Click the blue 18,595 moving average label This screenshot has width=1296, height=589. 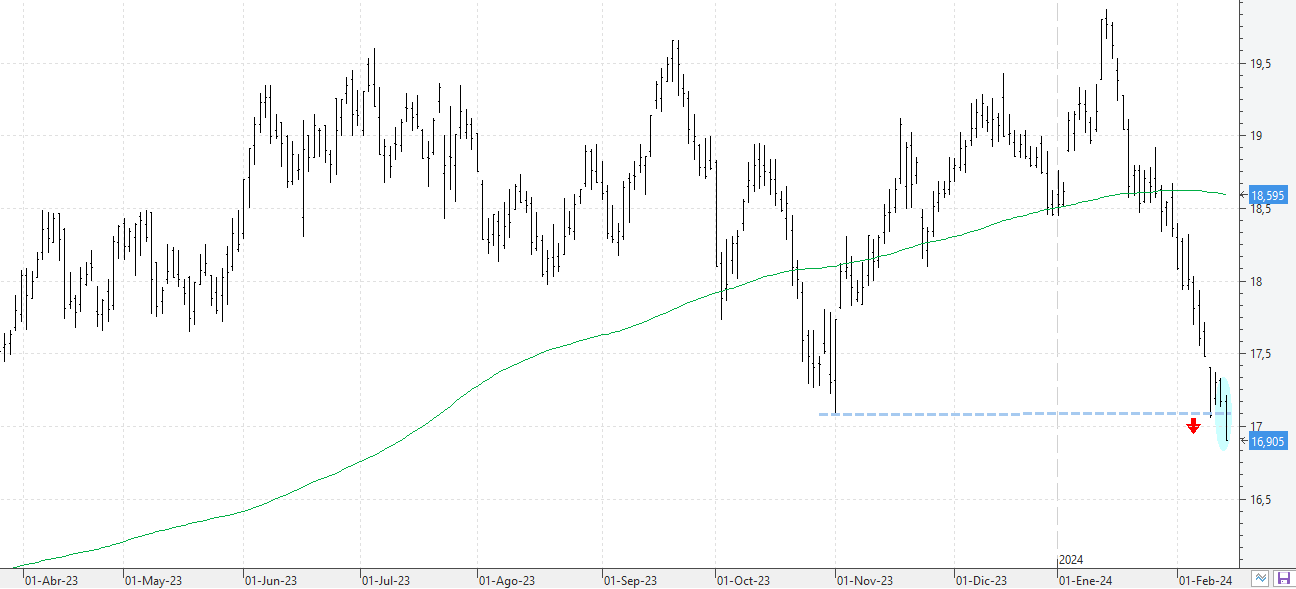pyautogui.click(x=1268, y=195)
